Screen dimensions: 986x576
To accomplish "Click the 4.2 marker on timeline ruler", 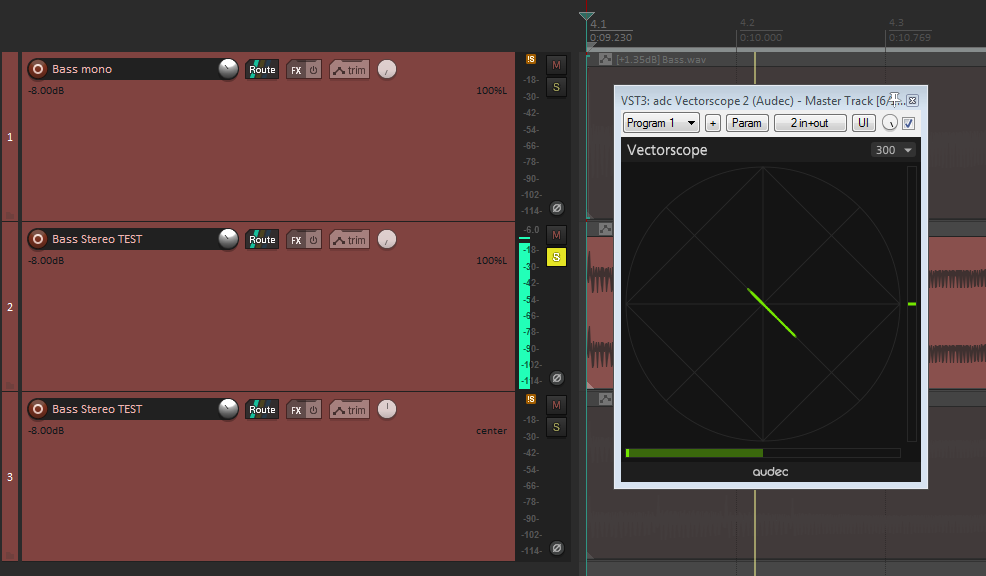I will tap(747, 23).
